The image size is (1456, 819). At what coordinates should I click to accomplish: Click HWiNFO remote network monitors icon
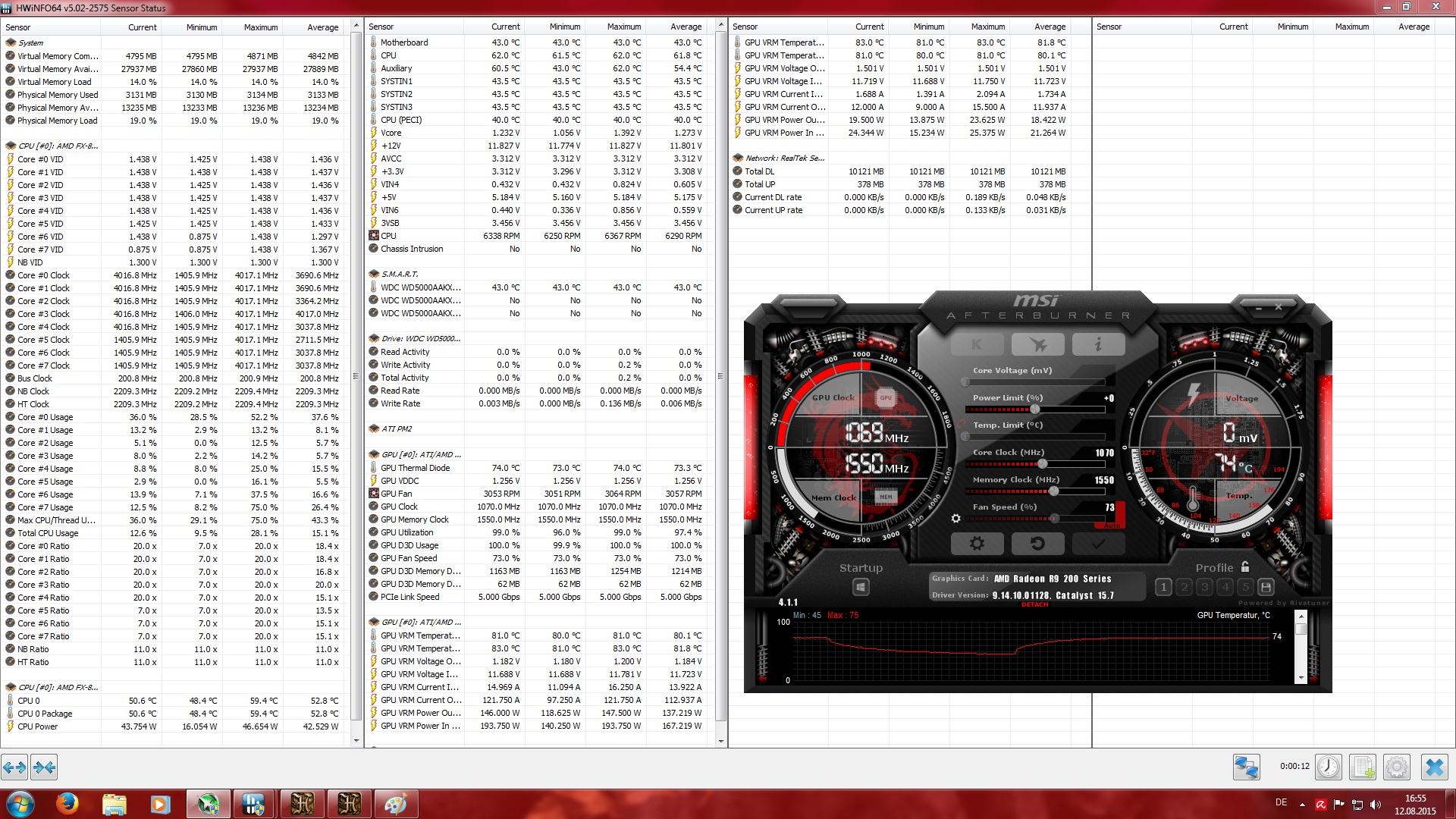[x=1246, y=767]
